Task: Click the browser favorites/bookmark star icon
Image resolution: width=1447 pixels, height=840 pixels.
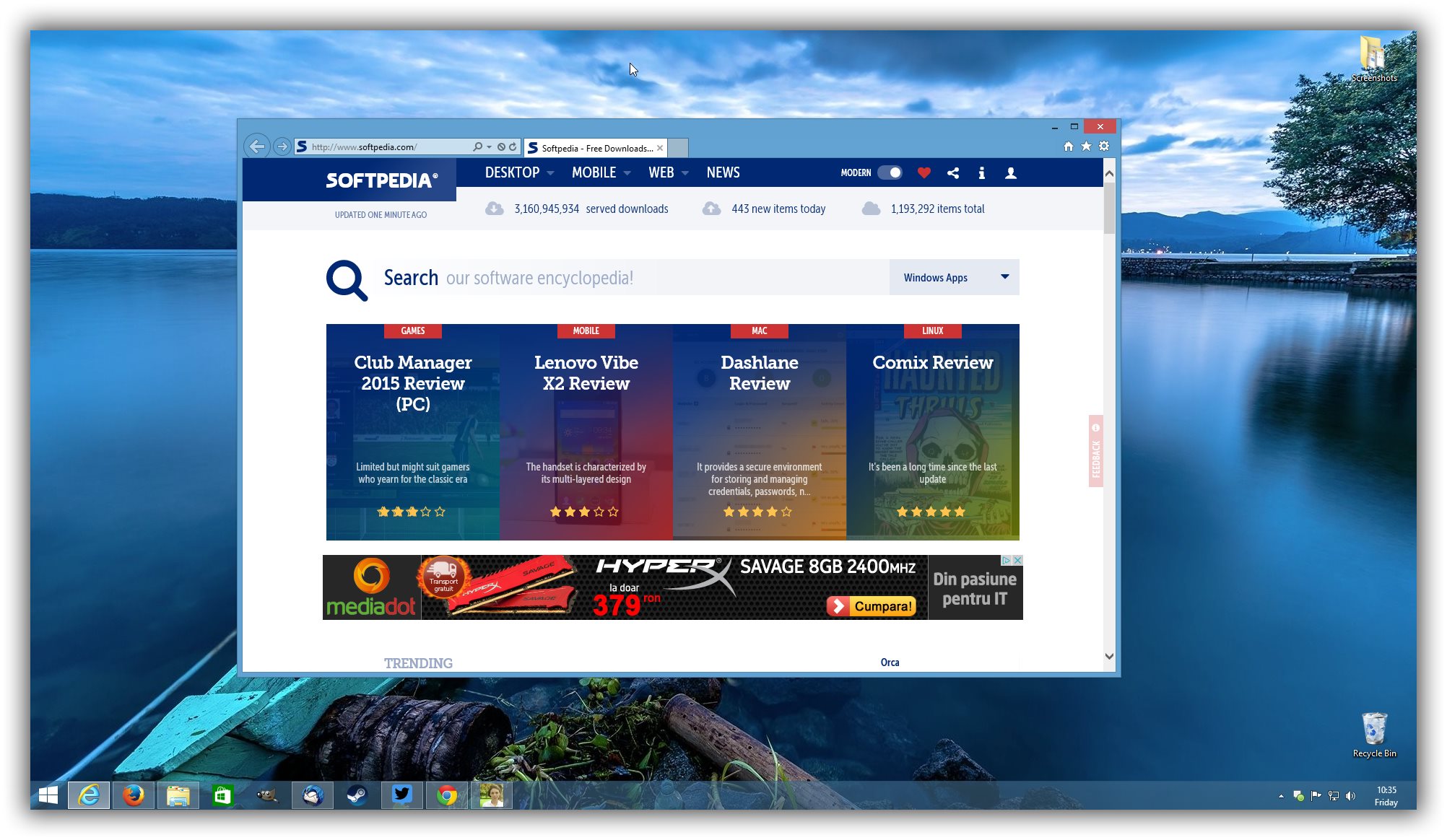Action: 1087,146
